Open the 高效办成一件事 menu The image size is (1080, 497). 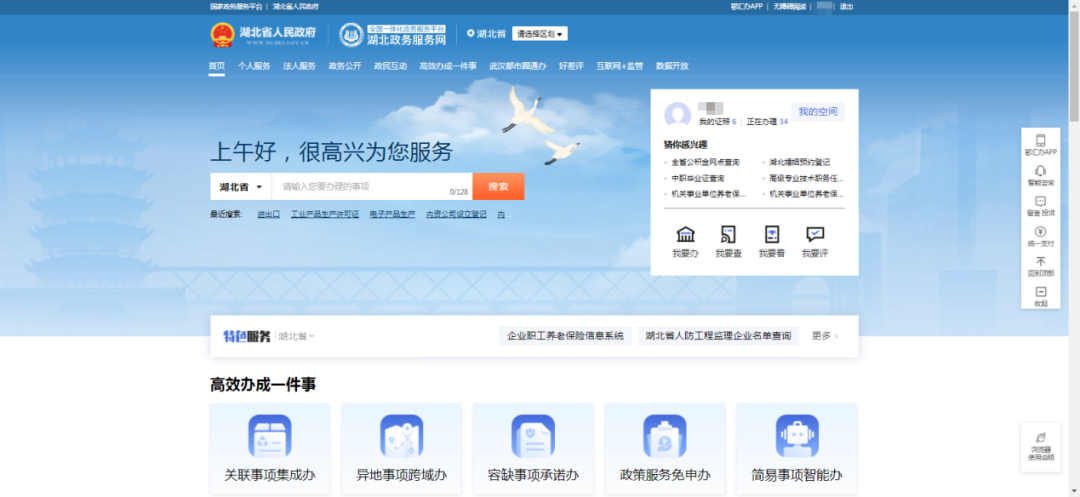point(448,66)
